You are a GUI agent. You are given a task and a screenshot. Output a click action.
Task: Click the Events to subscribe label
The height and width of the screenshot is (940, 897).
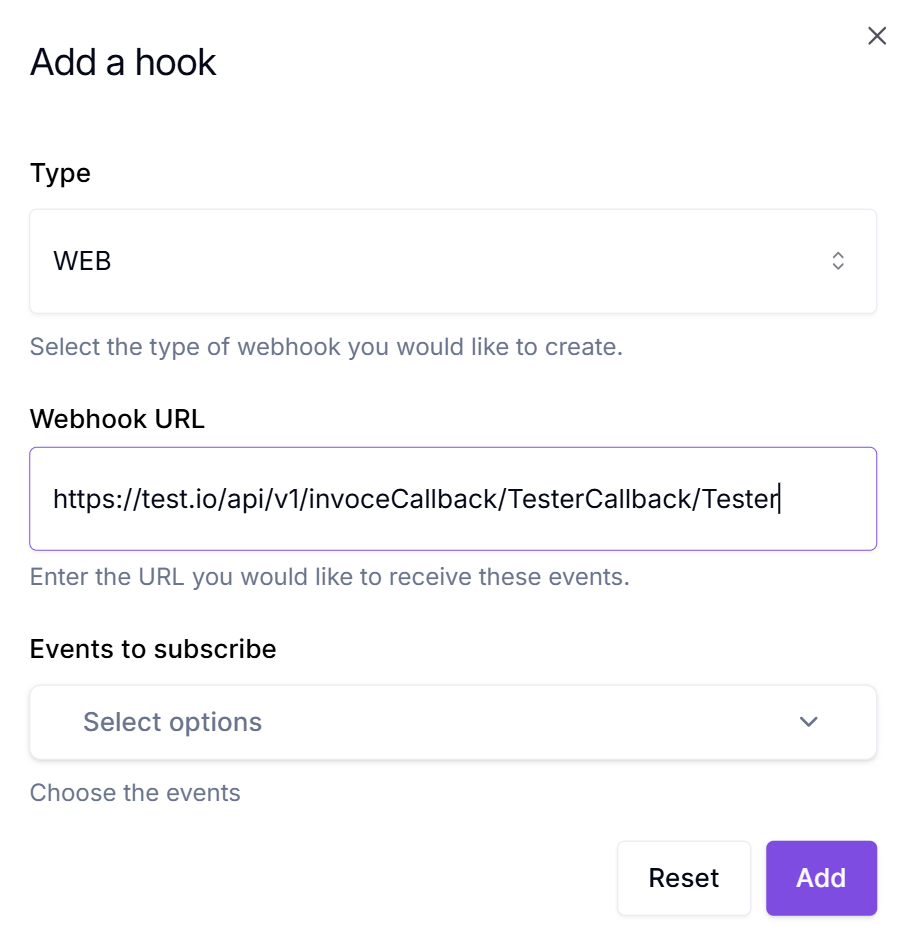(x=153, y=649)
